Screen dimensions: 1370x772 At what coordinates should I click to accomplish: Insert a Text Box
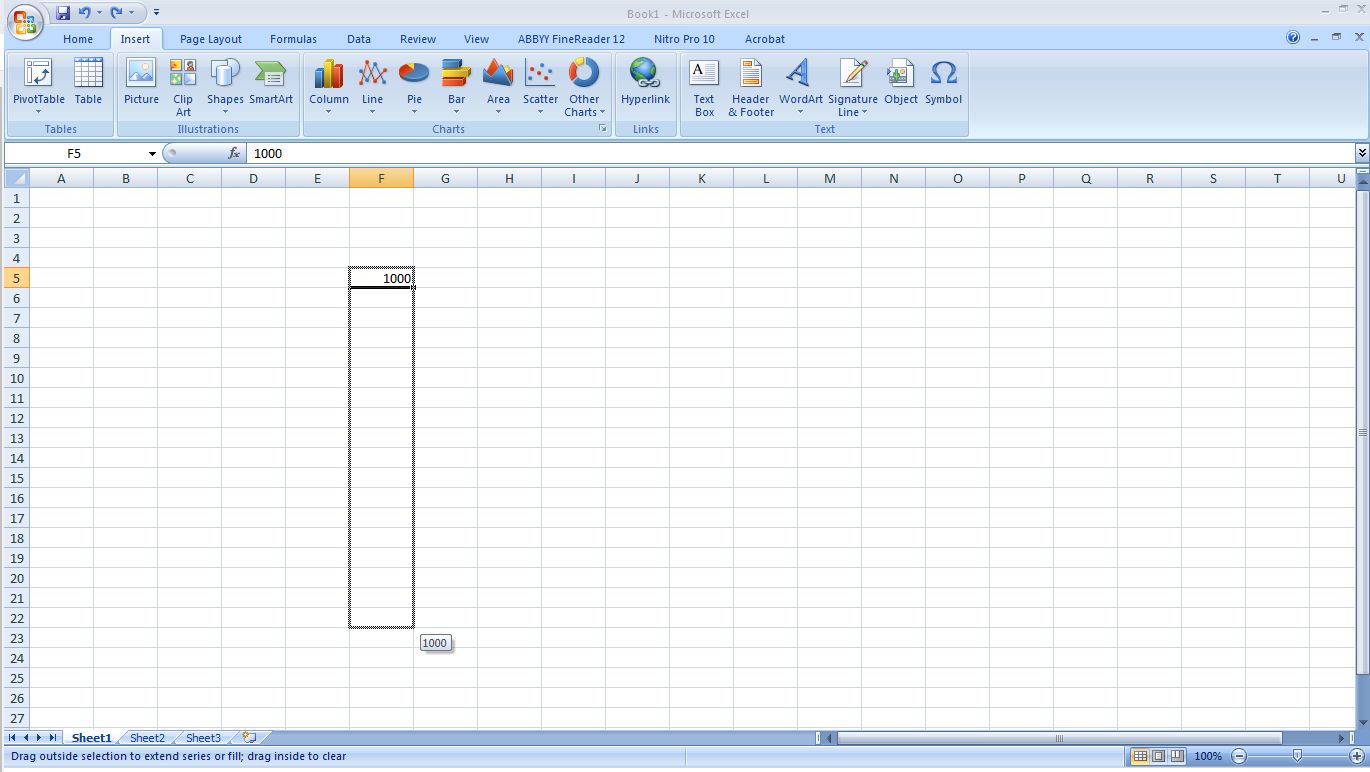click(703, 85)
